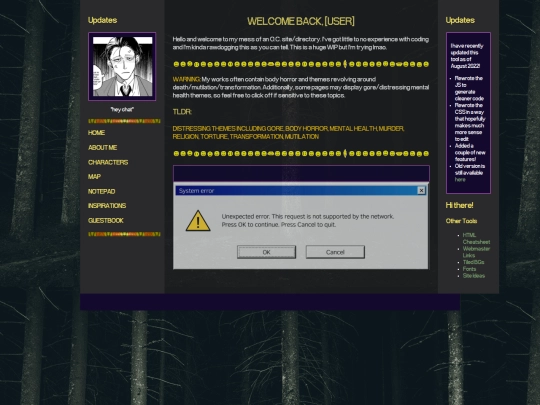The image size is (540, 405).
Task: Click the 'Hi there!' heading
Action: click(459, 205)
